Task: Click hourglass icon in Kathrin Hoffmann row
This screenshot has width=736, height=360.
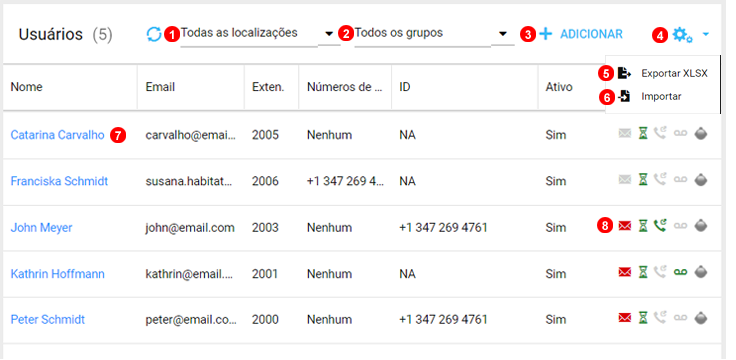Action: (643, 272)
